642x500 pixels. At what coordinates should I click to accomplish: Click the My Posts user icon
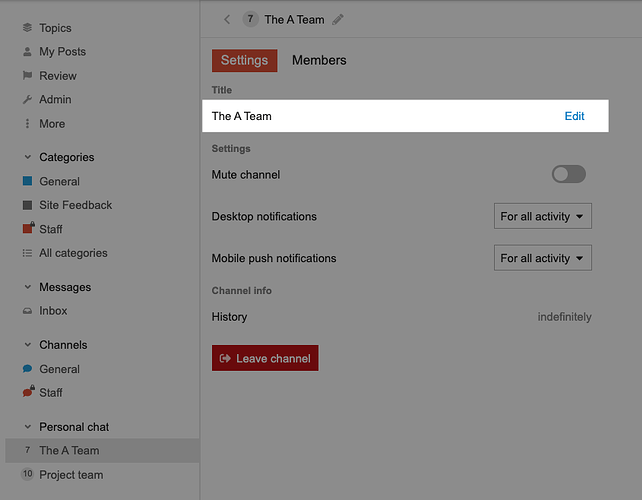coord(27,52)
